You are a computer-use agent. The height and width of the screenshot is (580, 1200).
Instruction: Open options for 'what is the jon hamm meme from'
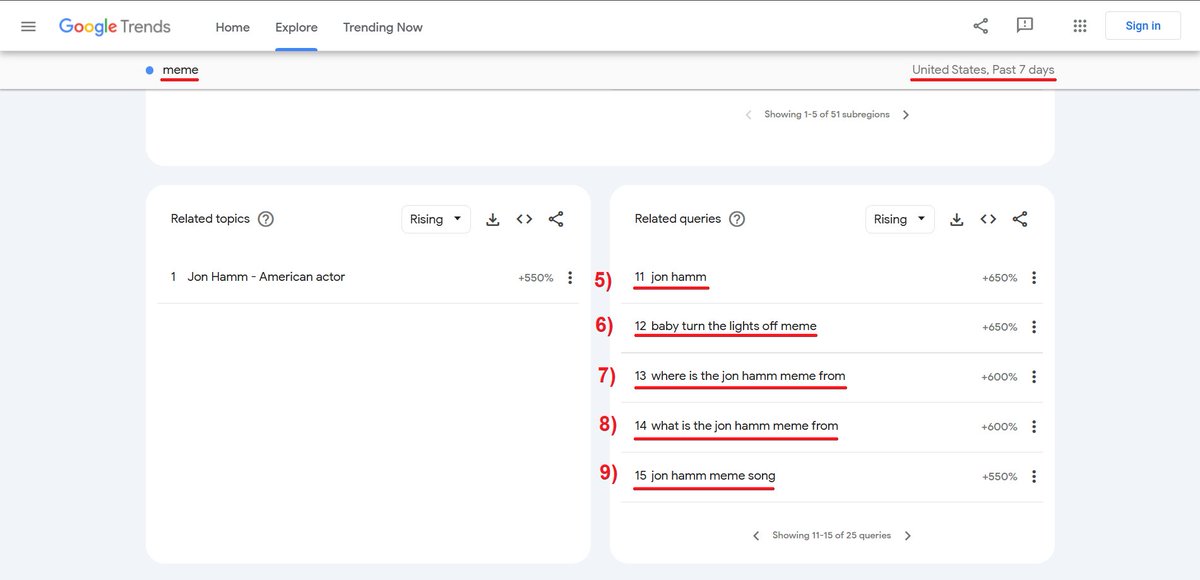1034,427
